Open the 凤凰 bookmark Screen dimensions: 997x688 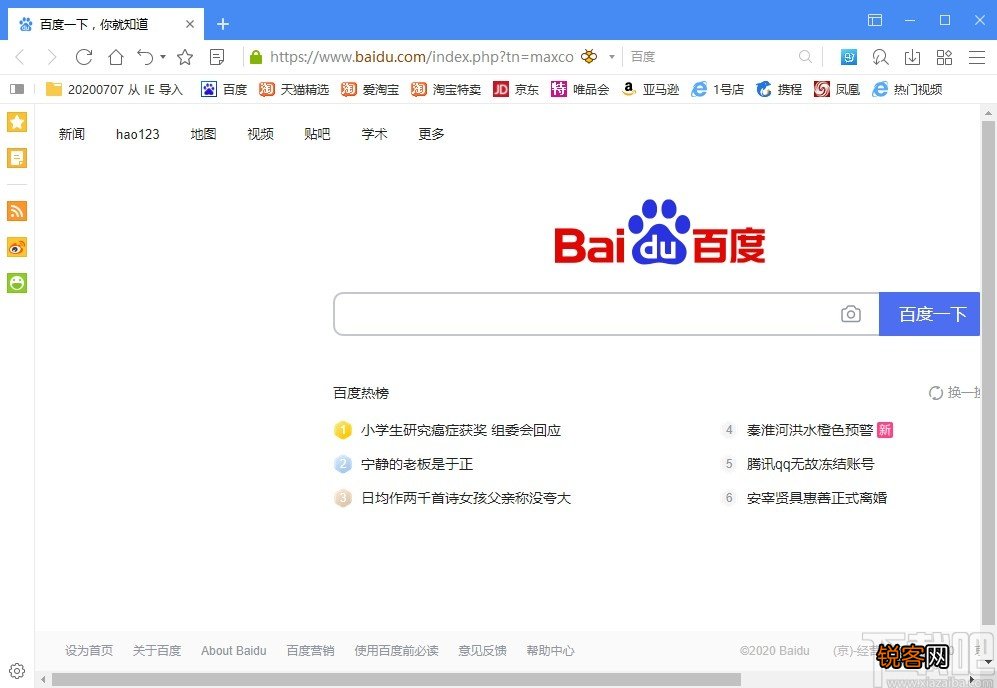tap(837, 90)
